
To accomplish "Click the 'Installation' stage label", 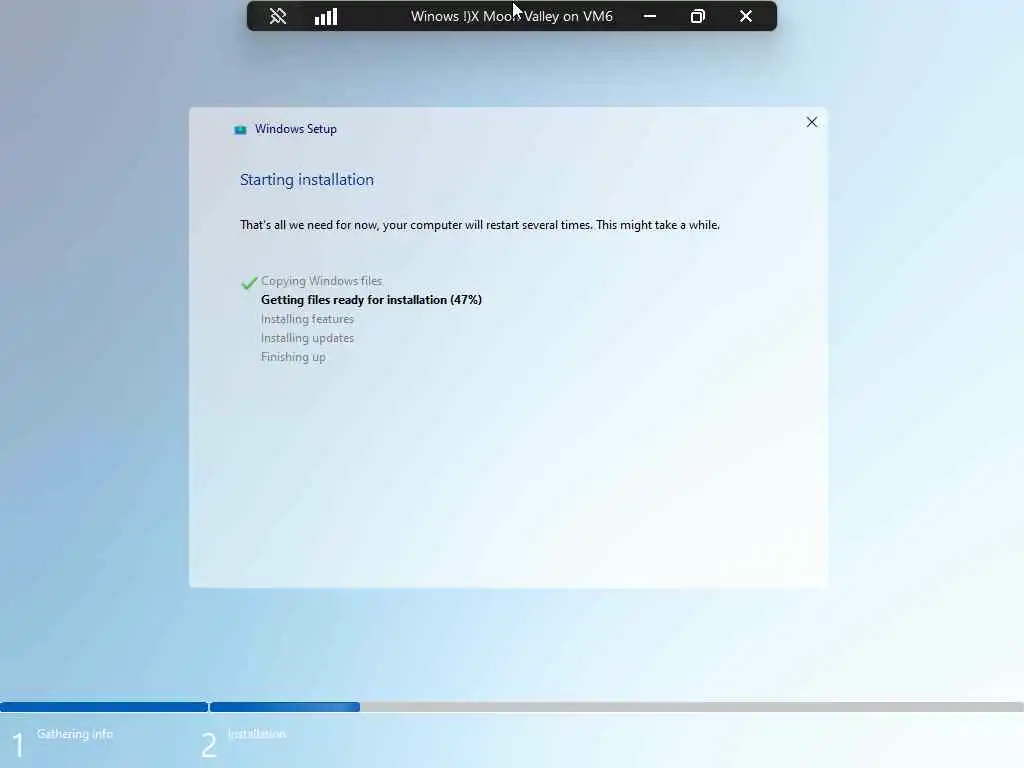I will tap(257, 734).
